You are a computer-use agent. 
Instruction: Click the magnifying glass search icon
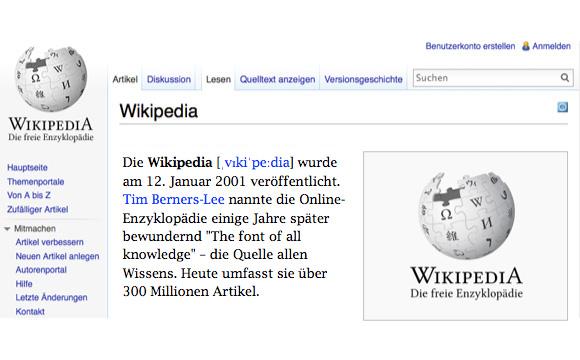coord(564,78)
